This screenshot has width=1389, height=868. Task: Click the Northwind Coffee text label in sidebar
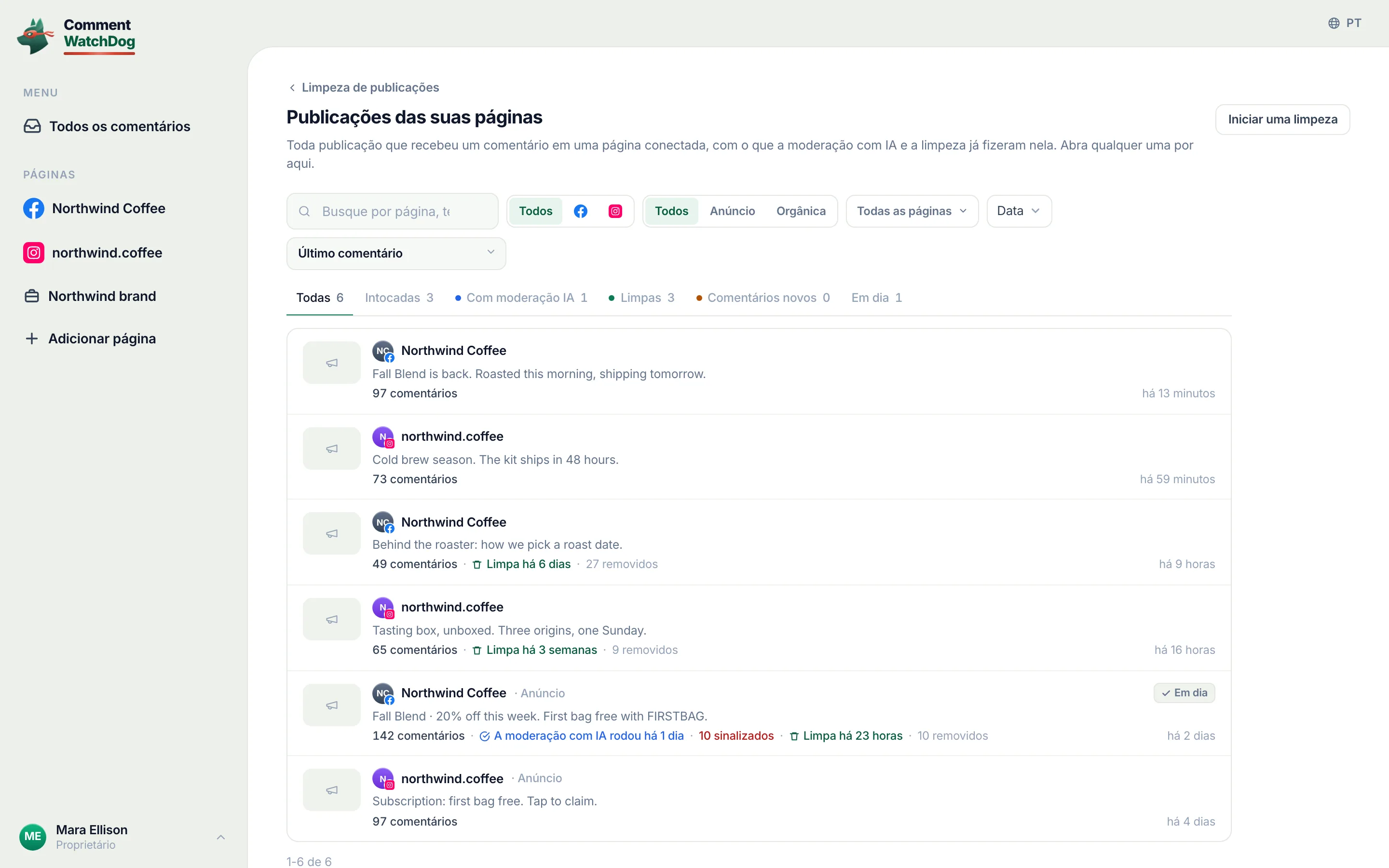click(109, 208)
